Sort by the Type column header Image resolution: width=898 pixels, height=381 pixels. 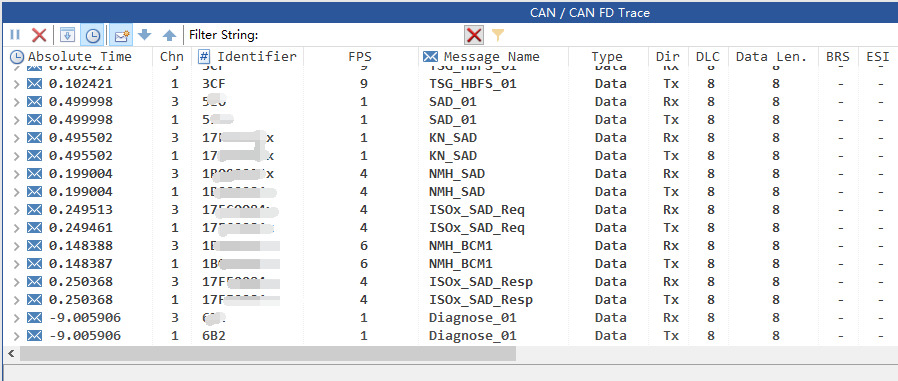tap(607, 57)
